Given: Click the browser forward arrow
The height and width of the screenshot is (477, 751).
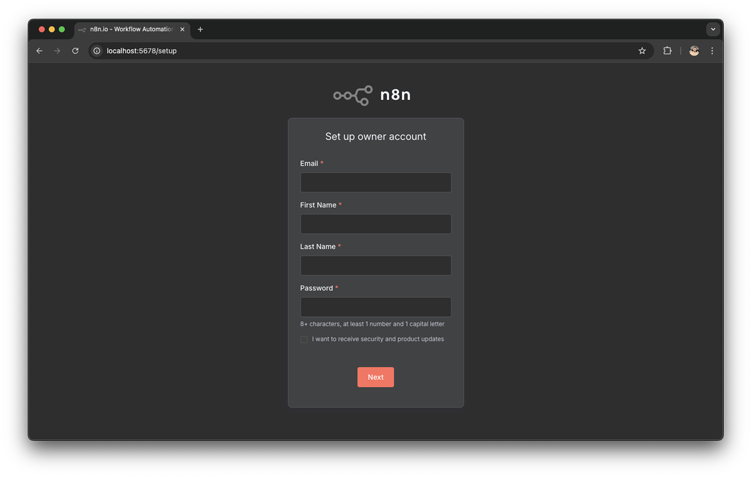Looking at the screenshot, I should click(x=57, y=51).
